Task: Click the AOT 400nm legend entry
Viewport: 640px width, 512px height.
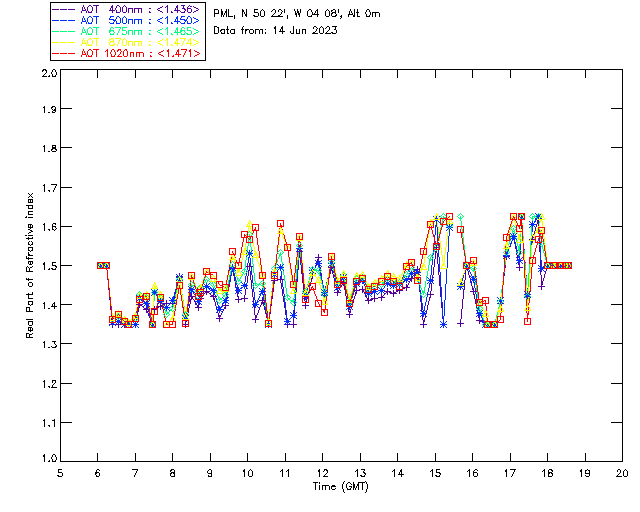Action: [x=127, y=9]
